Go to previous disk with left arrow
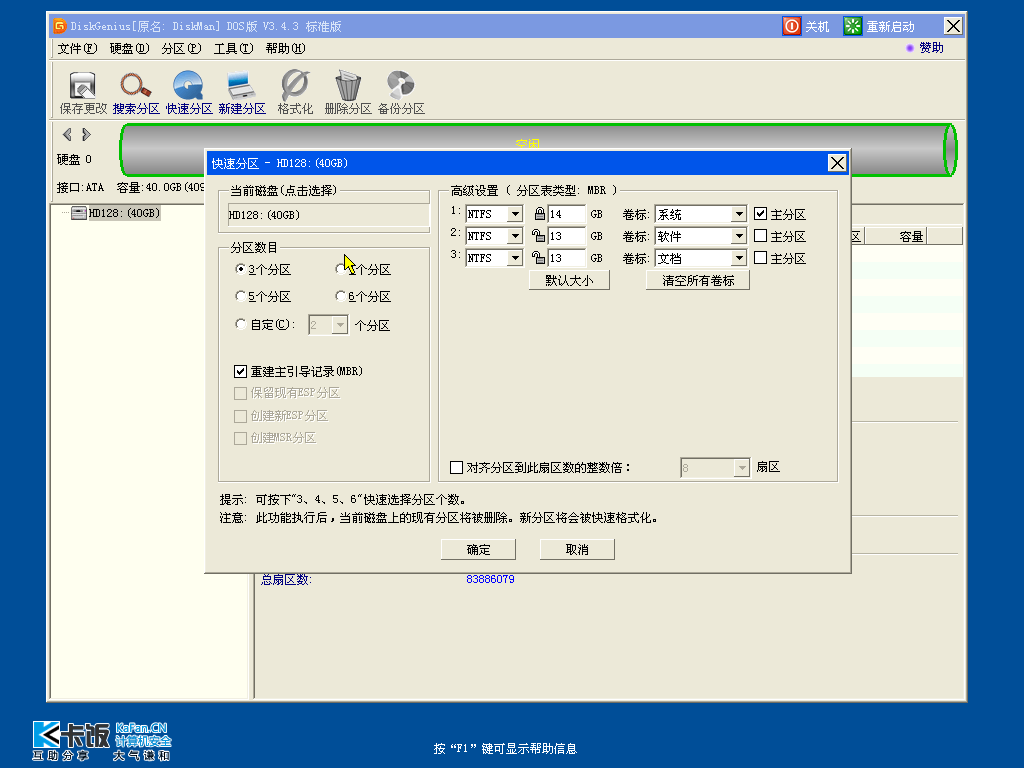 [67, 135]
